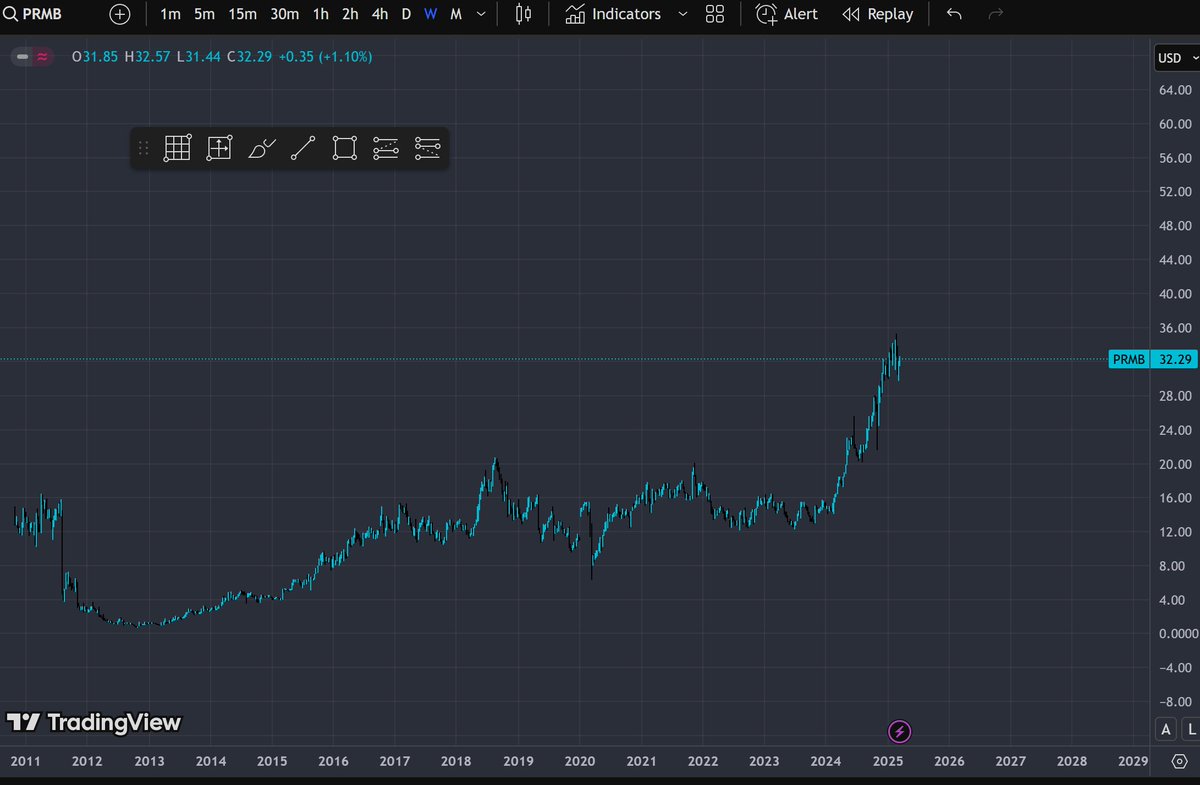Click the -8.00 price axis label
This screenshot has width=1200, height=785.
(1176, 702)
